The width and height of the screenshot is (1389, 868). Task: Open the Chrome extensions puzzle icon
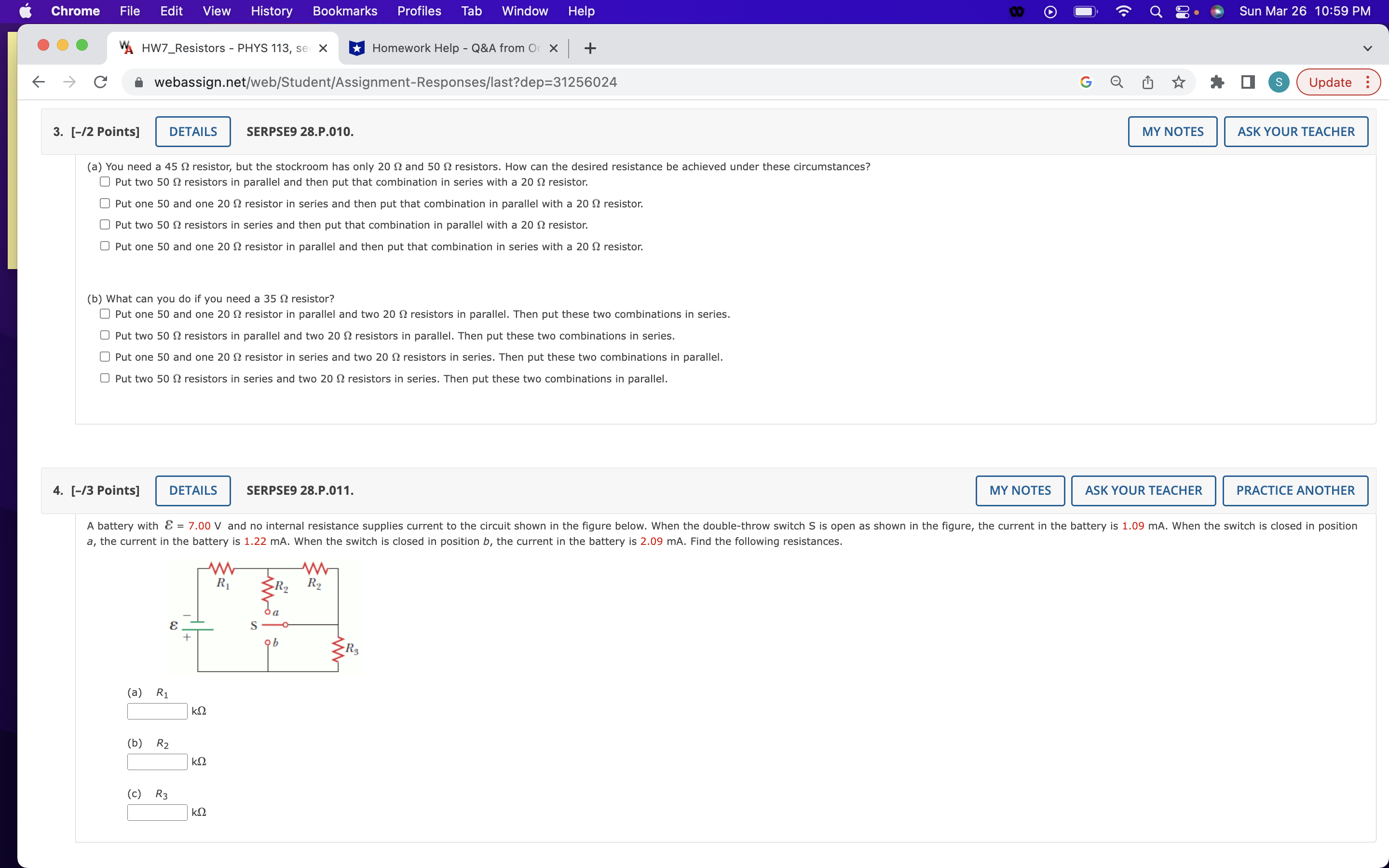(x=1217, y=82)
